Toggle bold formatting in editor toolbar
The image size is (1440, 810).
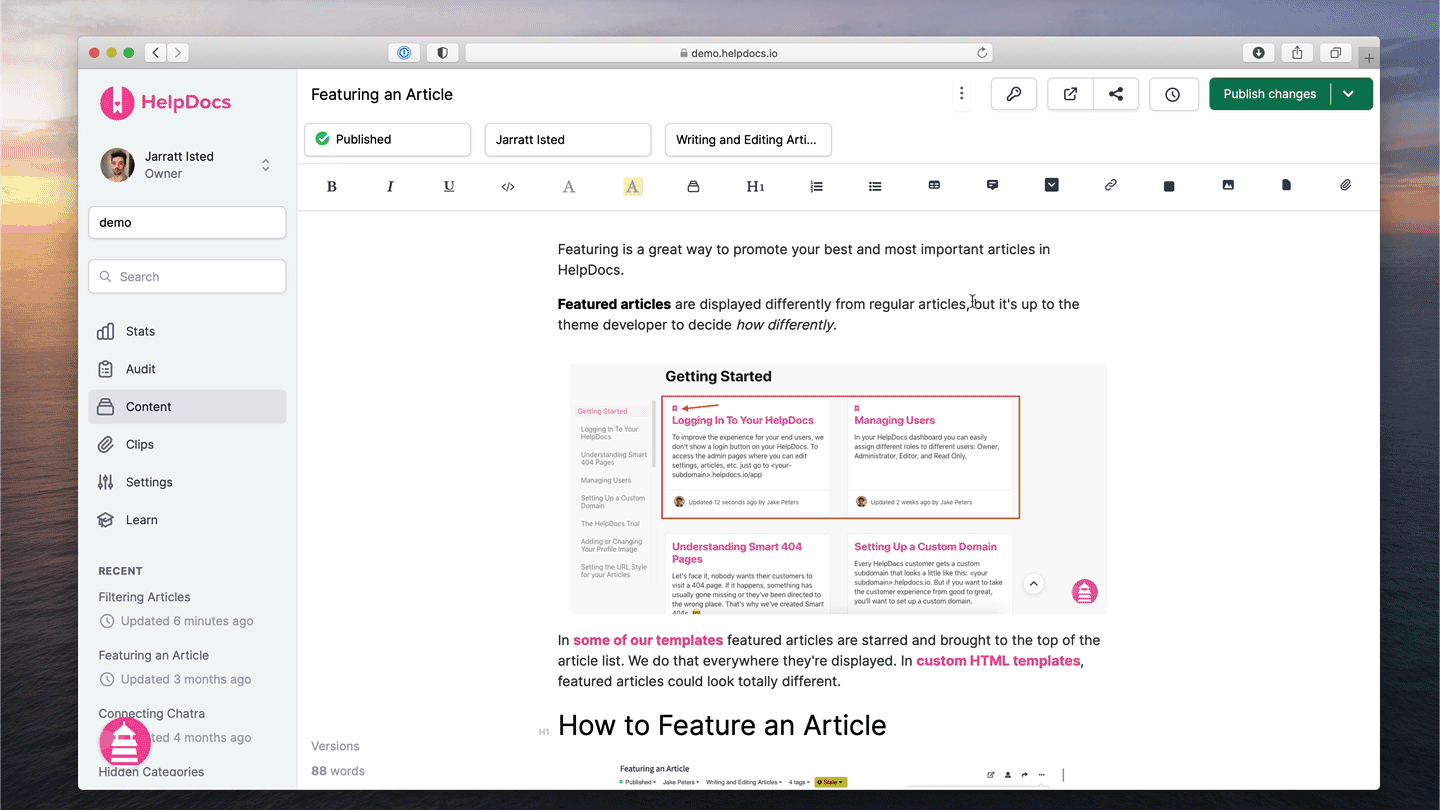click(x=332, y=186)
